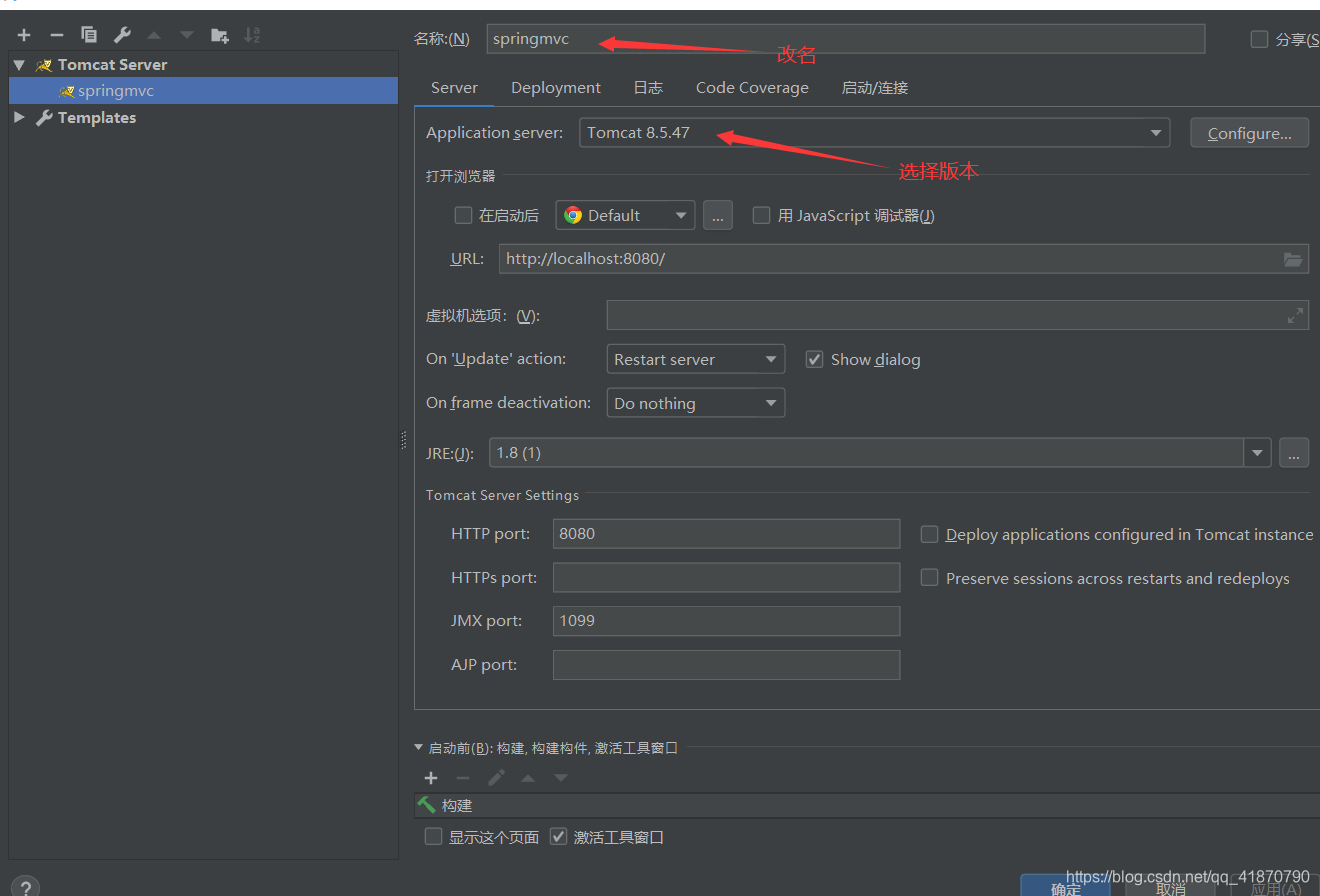Viewport: 1320px width, 896px height.
Task: Sort configurations alphabetically
Action: (252, 35)
